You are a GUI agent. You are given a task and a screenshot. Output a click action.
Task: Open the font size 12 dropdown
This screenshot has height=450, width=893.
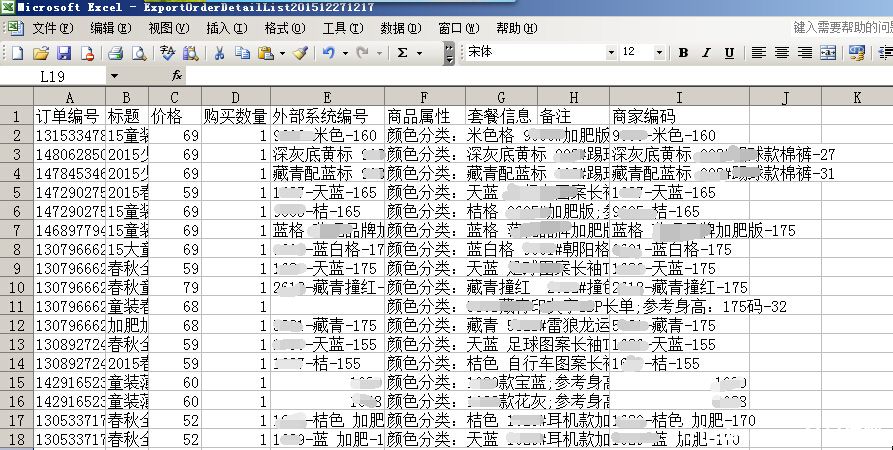(659, 53)
